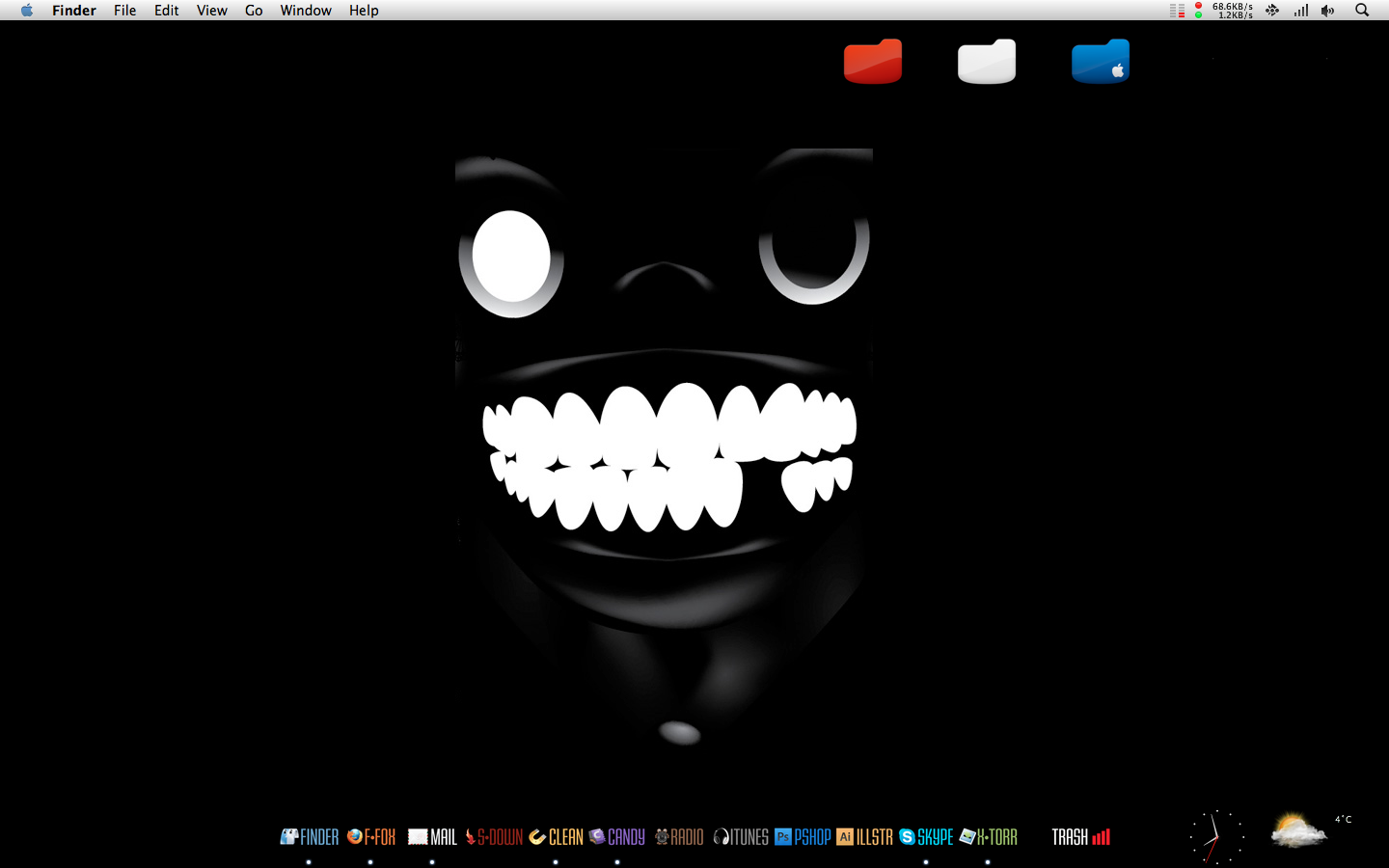Open the Finder application menu
1389x868 pixels.
tap(74, 11)
